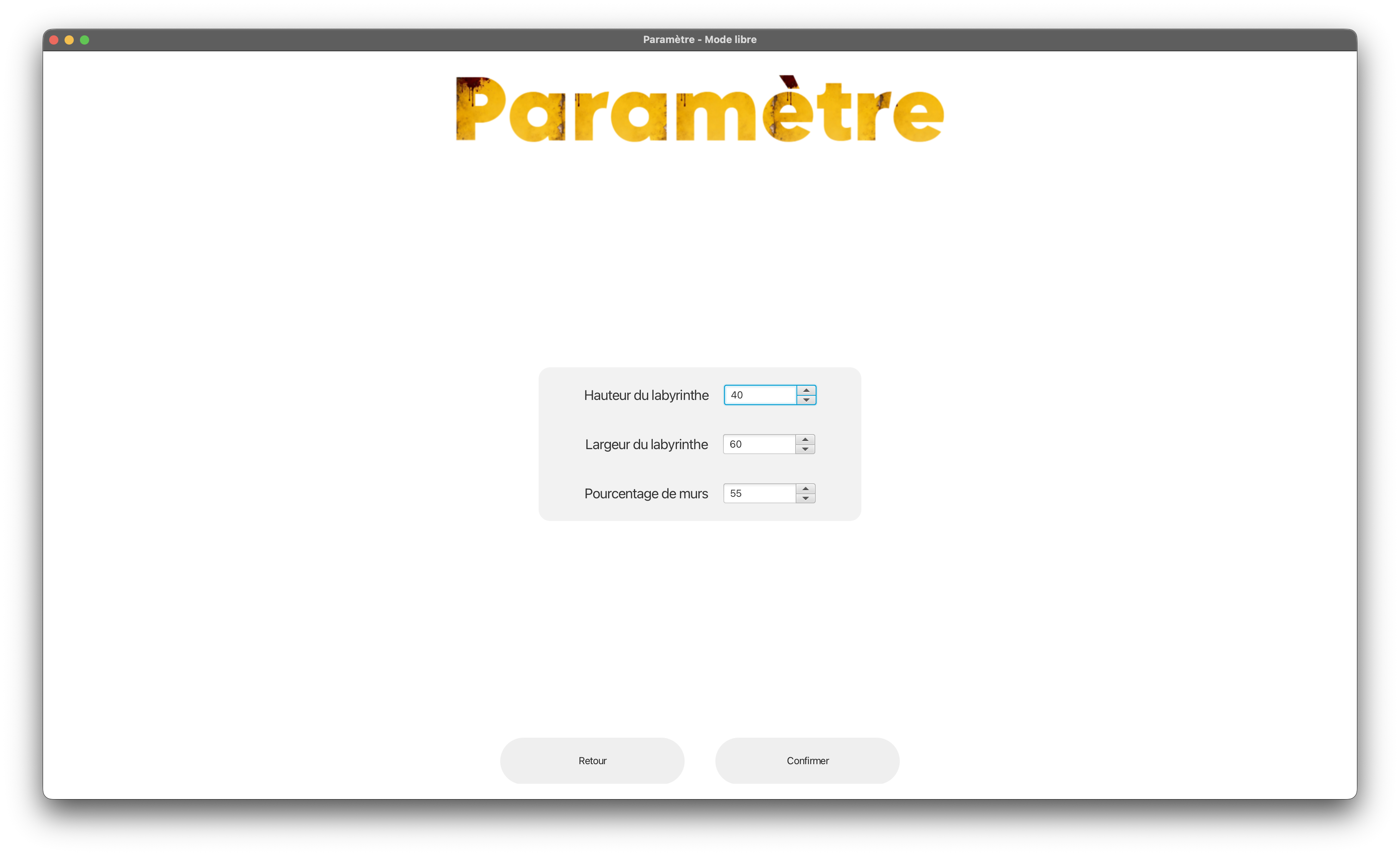Raise the Pourcentage de murs value
1400x856 pixels.
(x=805, y=488)
